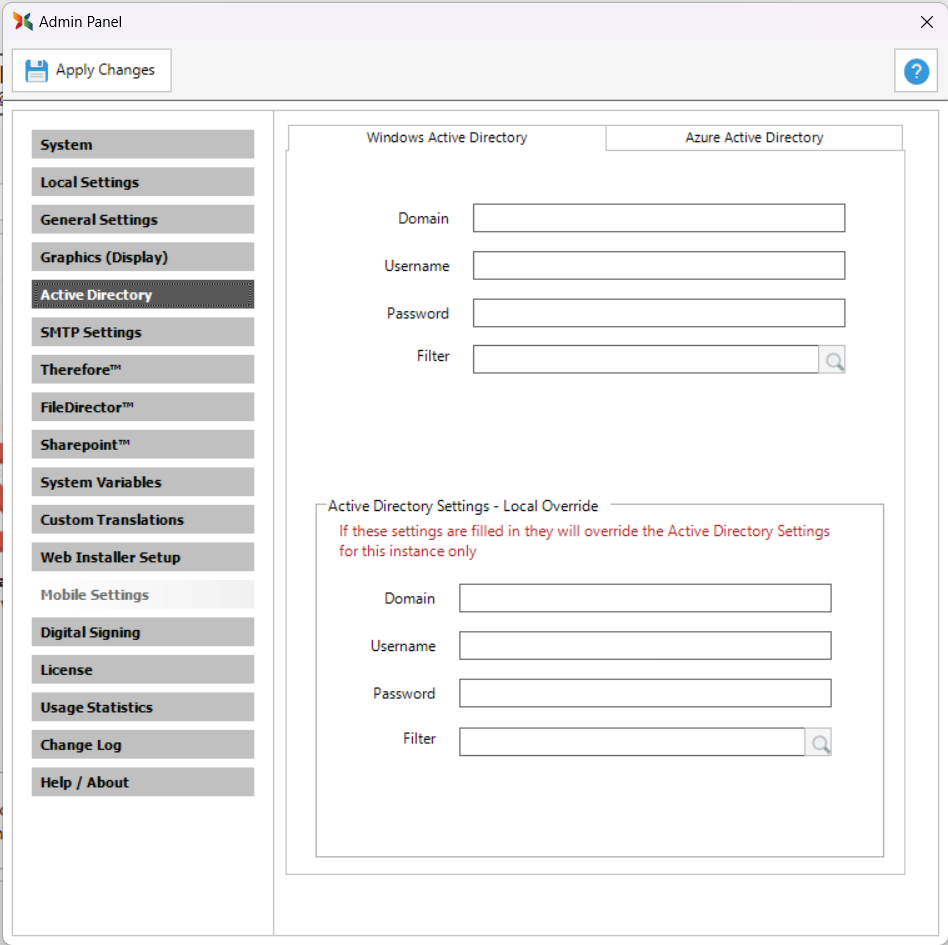This screenshot has height=945, width=948.
Task: View the Change Log section
Action: (x=142, y=745)
